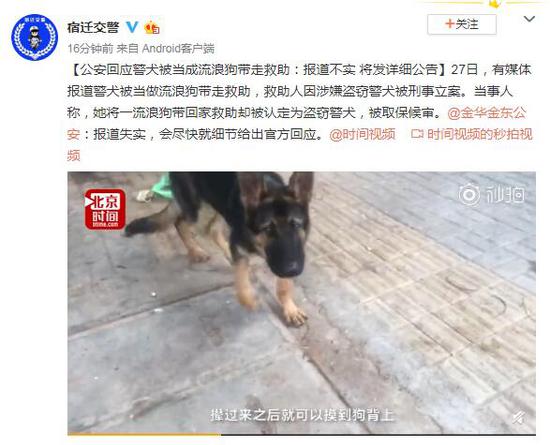The width and height of the screenshot is (550, 445).
Task: Play the German shepherd video thumbnail
Action: [x=302, y=302]
